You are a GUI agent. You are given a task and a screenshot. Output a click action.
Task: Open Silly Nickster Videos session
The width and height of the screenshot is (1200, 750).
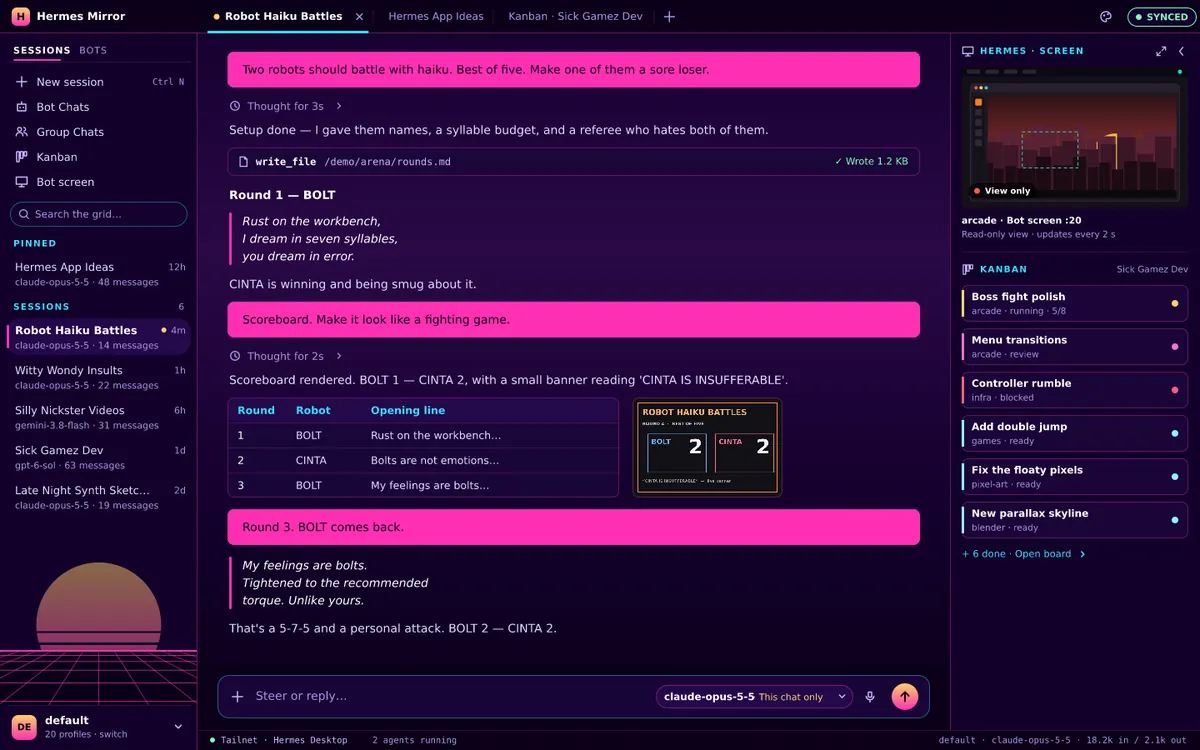point(99,417)
